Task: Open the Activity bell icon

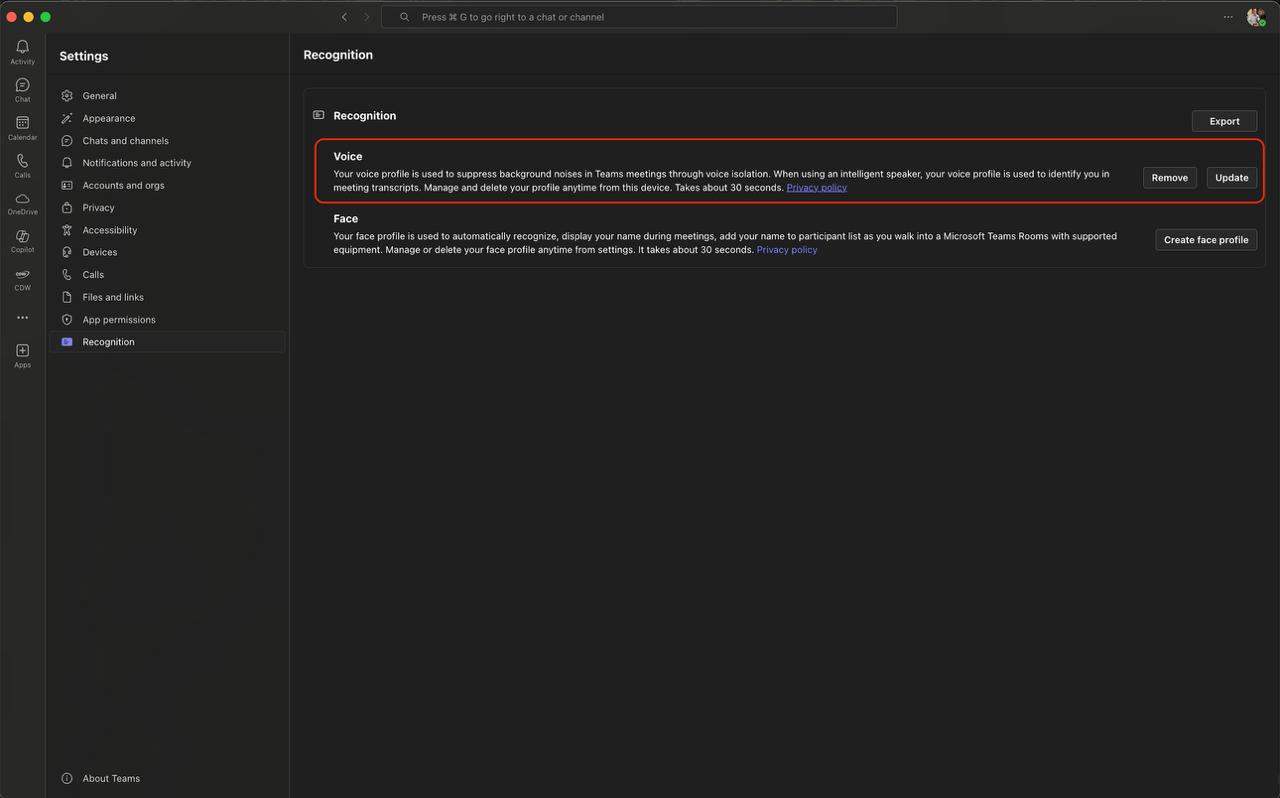Action: click(x=22, y=48)
